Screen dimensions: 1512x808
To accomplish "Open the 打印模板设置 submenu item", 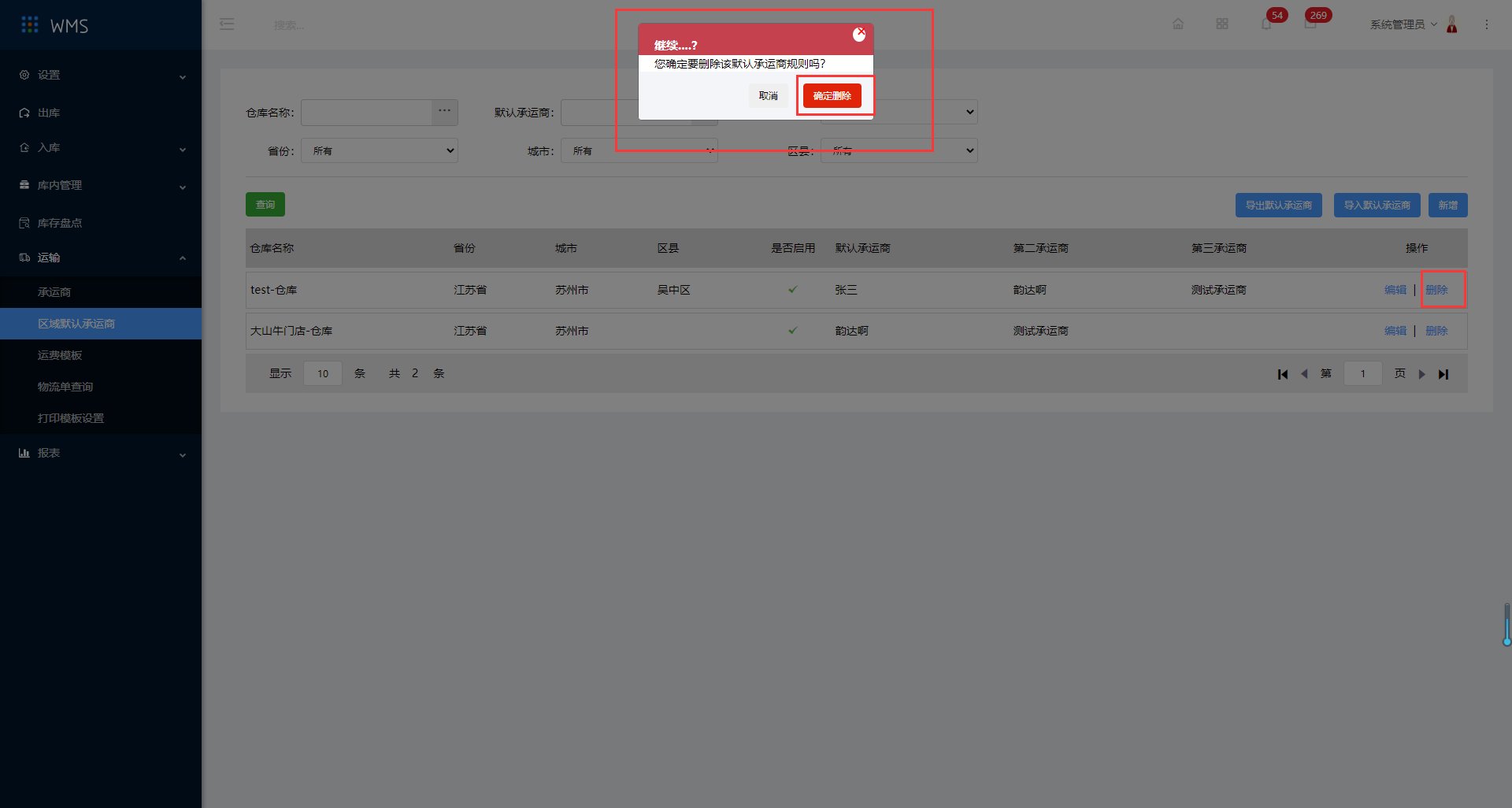I will click(x=101, y=418).
